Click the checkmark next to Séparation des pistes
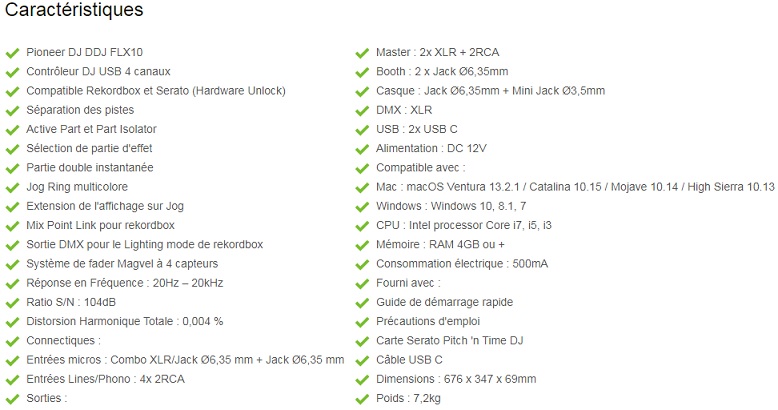The height and width of the screenshot is (410, 778). (12, 110)
